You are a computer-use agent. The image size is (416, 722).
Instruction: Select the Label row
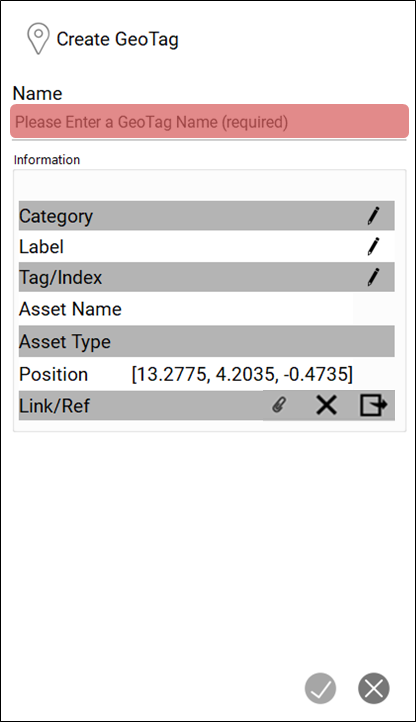coord(206,246)
